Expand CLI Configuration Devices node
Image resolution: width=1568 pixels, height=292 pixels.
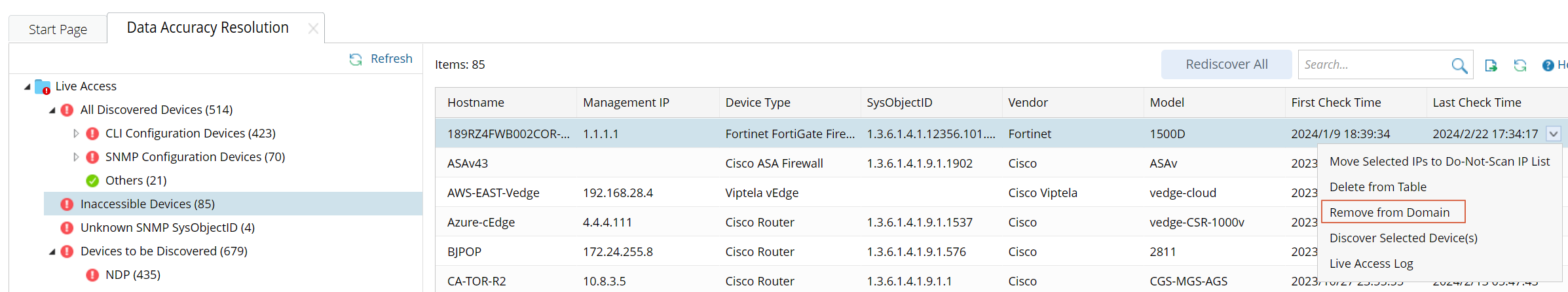(76, 134)
